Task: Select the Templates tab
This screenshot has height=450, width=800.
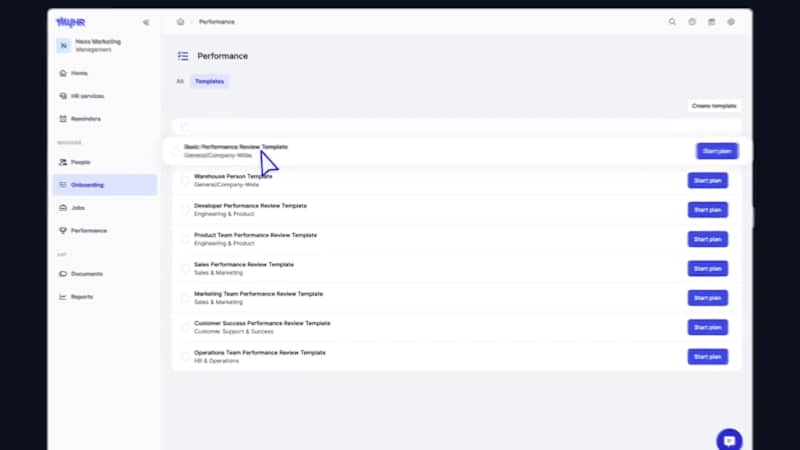Action: [209, 82]
